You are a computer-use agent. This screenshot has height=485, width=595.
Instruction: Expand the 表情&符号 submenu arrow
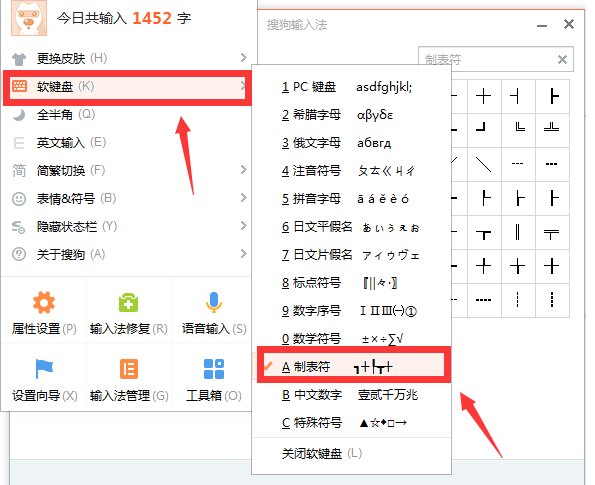click(244, 198)
